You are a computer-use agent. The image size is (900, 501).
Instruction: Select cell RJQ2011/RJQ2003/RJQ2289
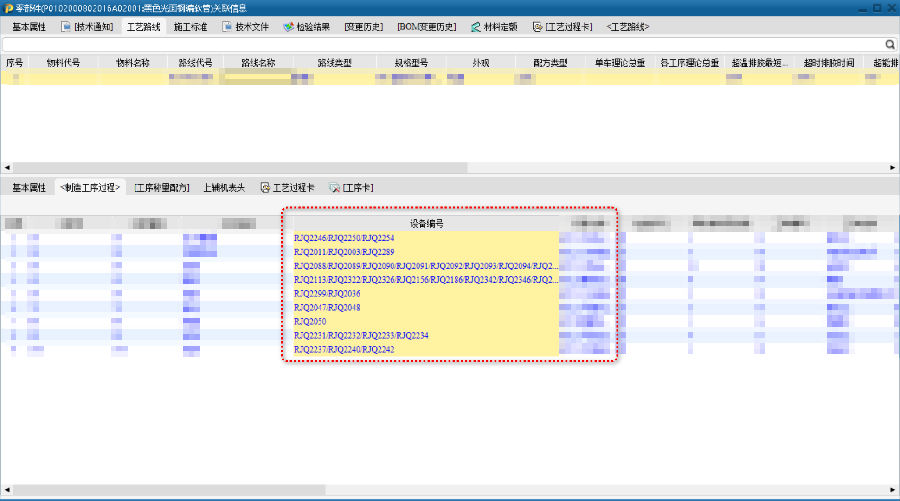pyautogui.click(x=426, y=252)
